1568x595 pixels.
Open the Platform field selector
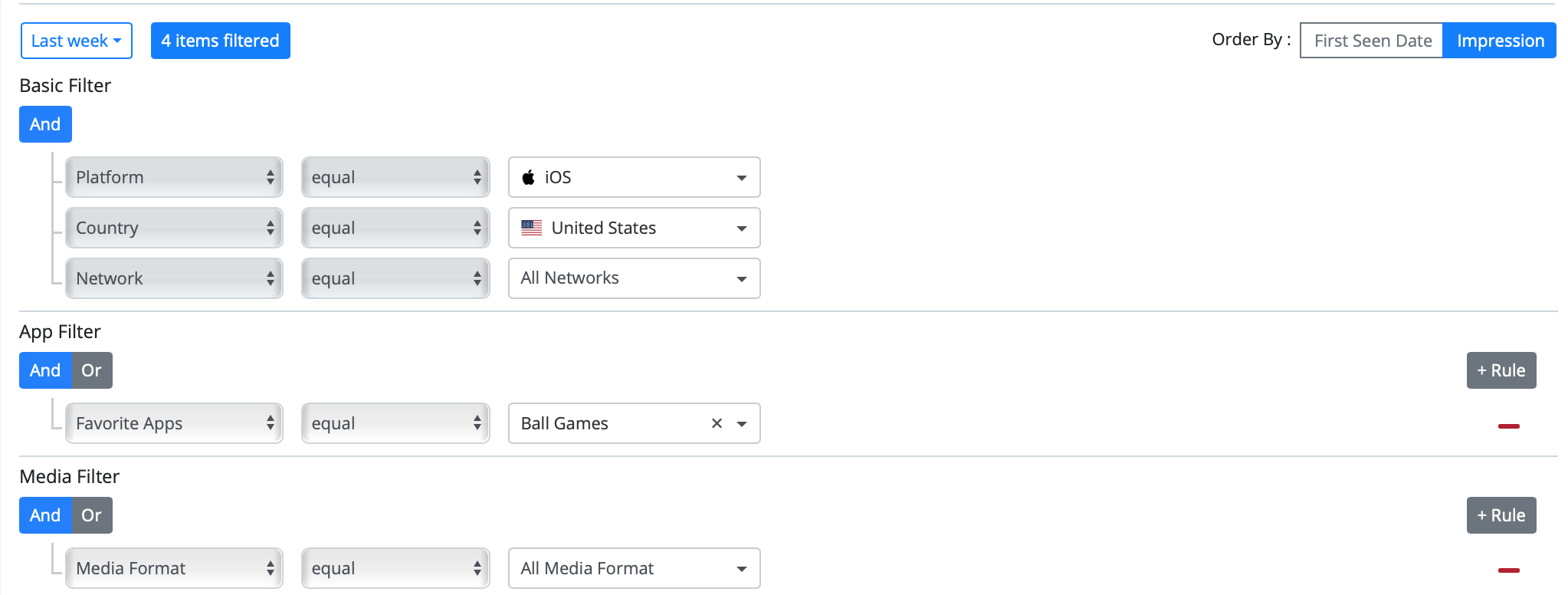pyautogui.click(x=174, y=177)
